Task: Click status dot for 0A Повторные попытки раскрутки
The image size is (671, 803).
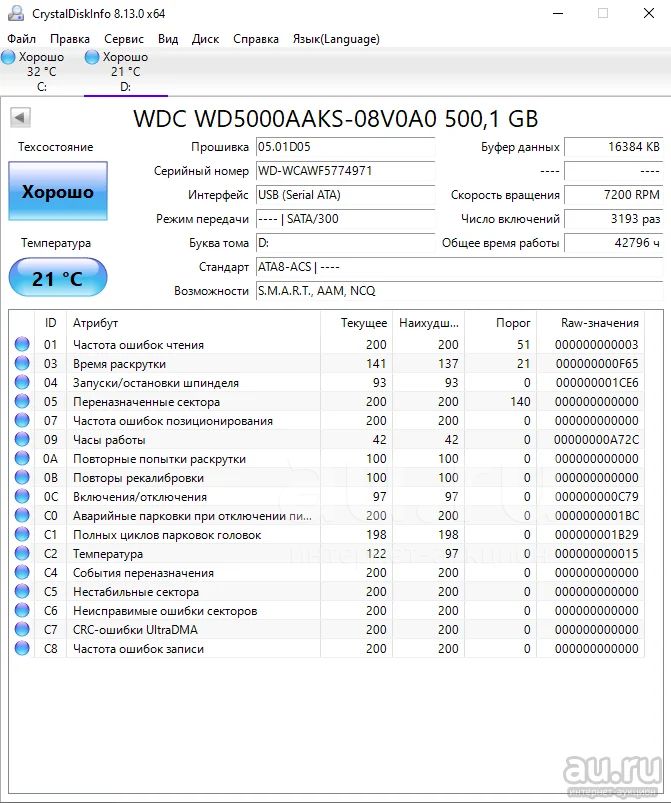Action: point(22,458)
